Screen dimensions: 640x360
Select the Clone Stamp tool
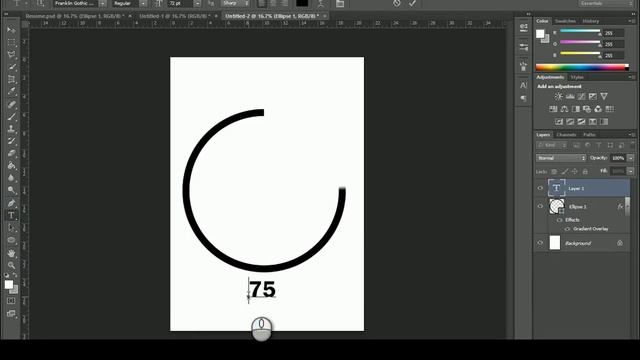point(11,129)
